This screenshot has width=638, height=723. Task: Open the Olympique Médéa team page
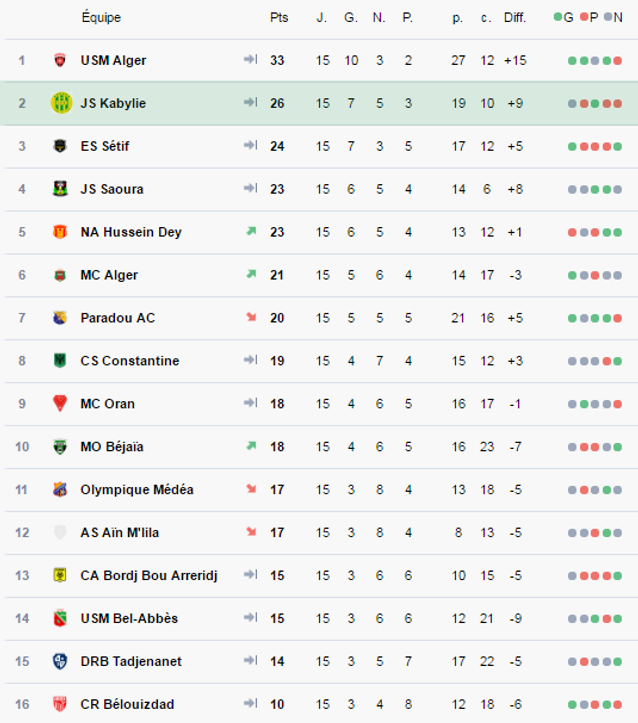coord(137,490)
